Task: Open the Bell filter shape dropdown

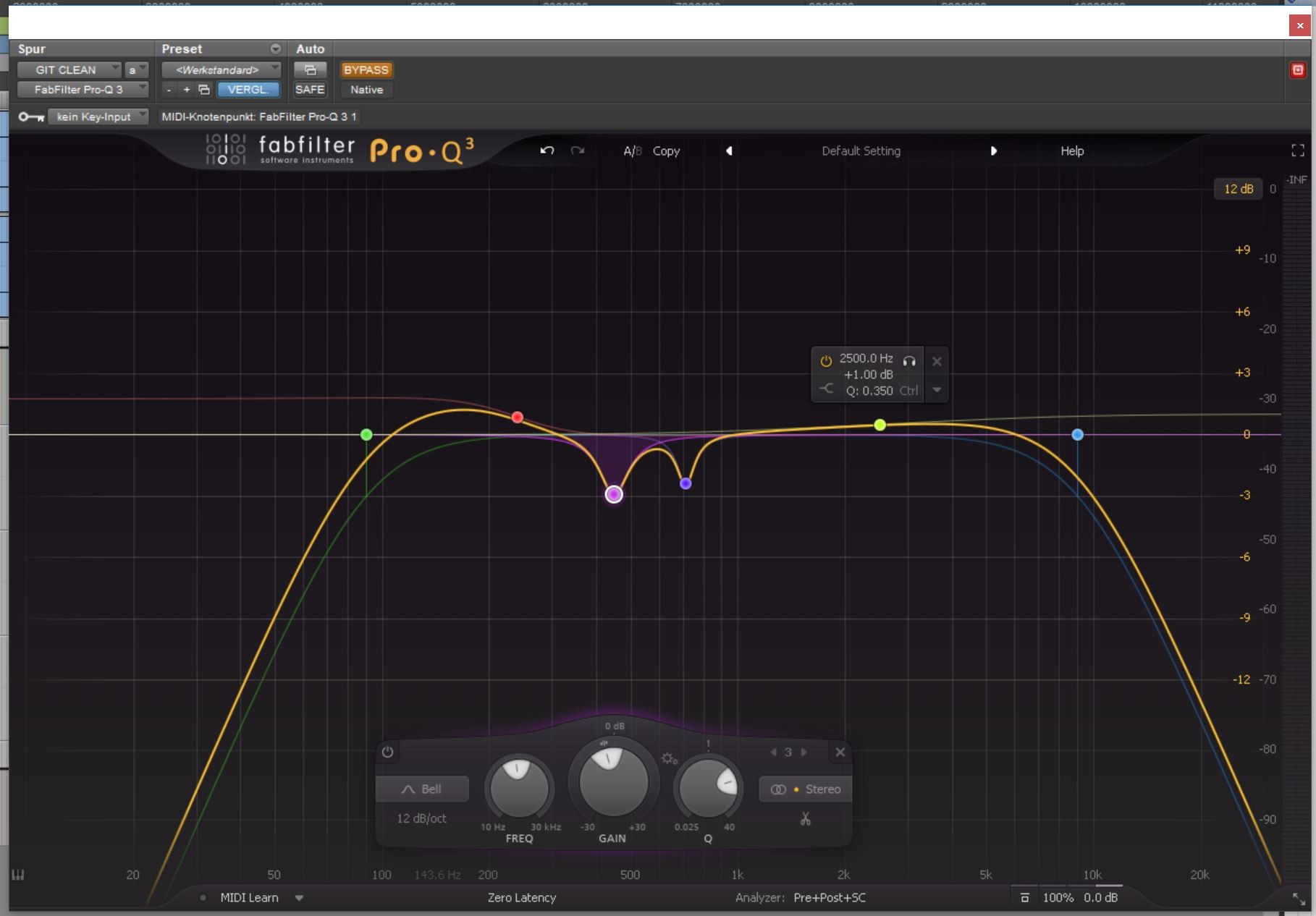Action: 422,789
